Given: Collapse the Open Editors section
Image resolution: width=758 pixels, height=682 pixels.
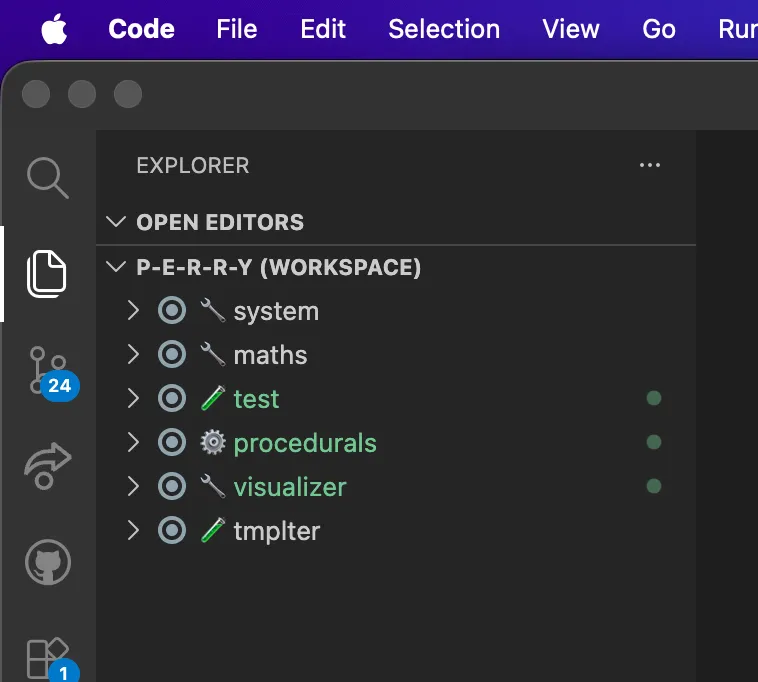Looking at the screenshot, I should pyautogui.click(x=116, y=222).
